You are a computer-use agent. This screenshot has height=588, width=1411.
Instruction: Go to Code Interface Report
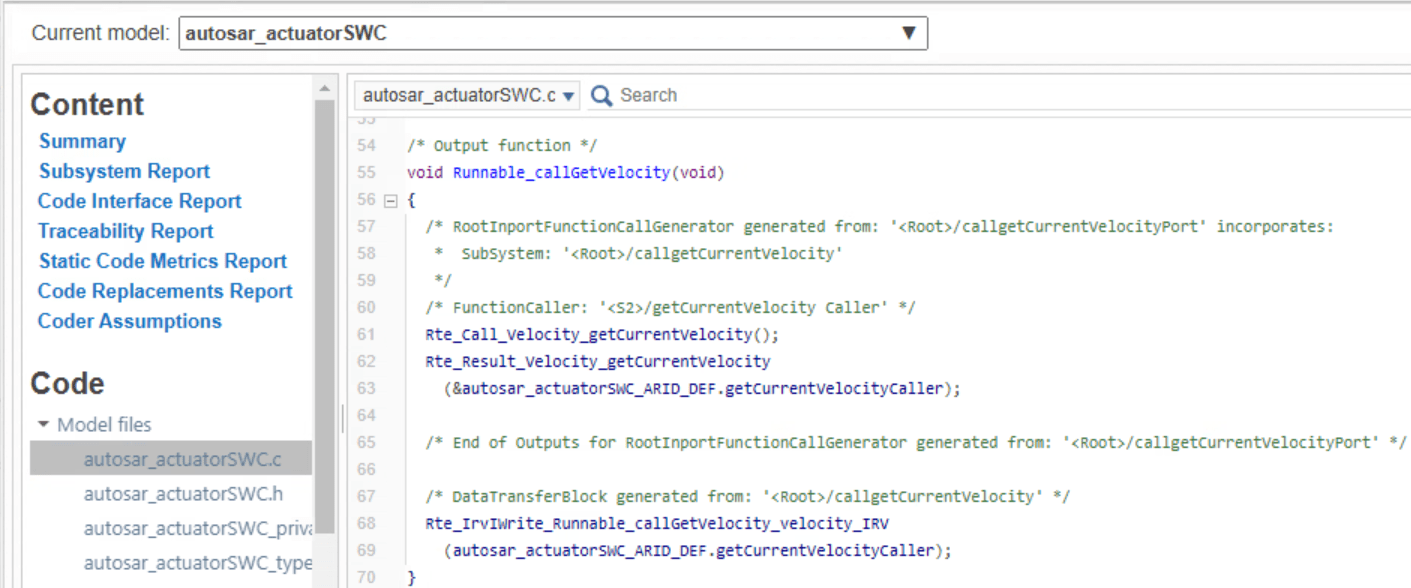(139, 201)
